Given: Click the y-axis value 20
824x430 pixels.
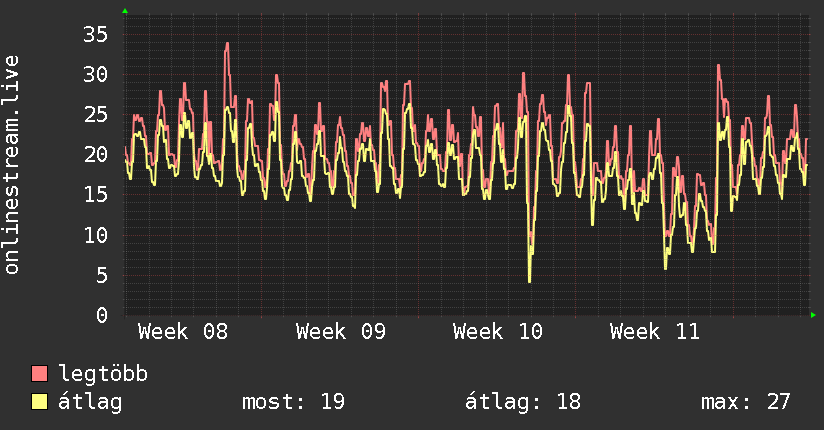Looking at the screenshot, I should (x=95, y=155).
